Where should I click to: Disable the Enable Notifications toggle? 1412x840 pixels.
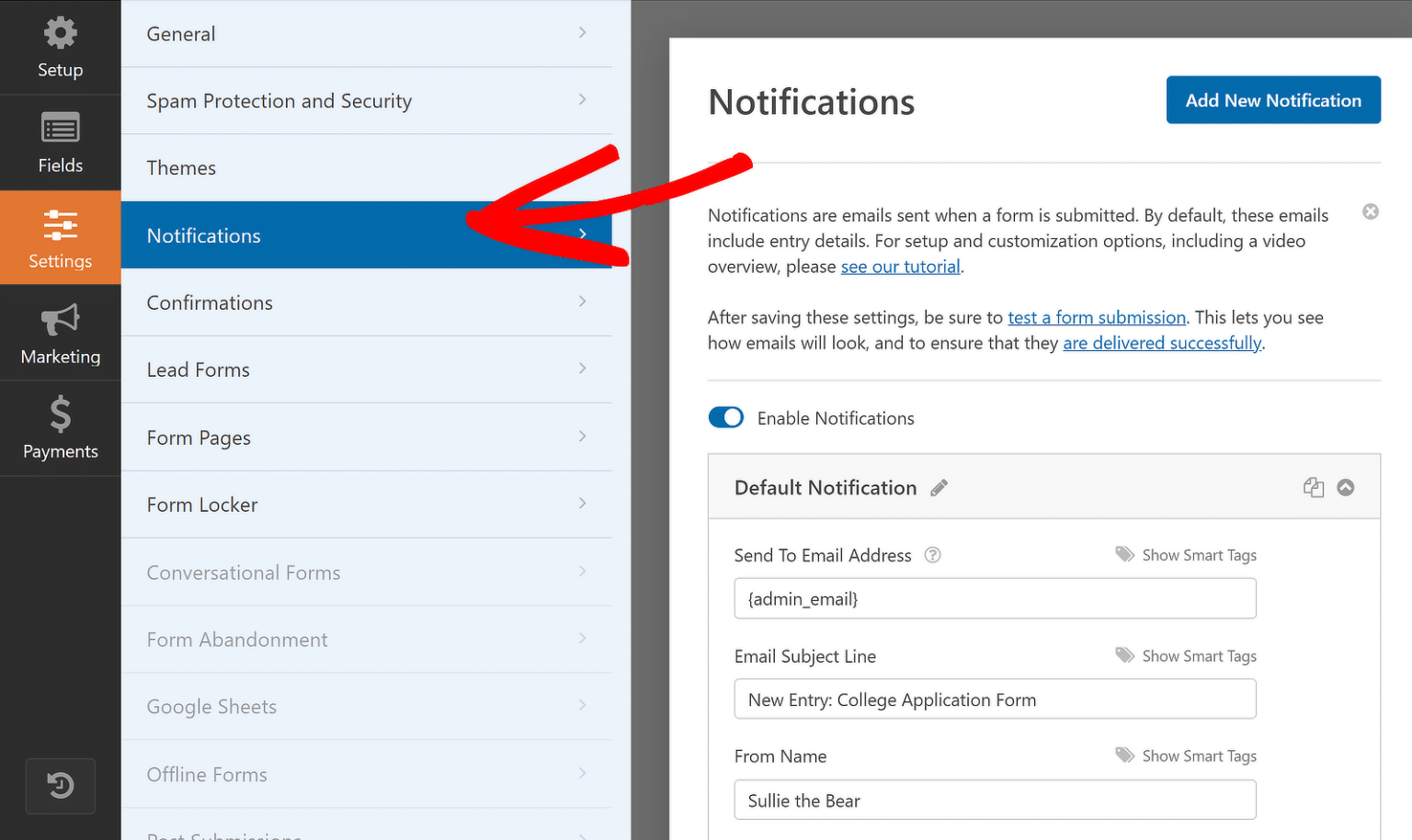point(726,417)
